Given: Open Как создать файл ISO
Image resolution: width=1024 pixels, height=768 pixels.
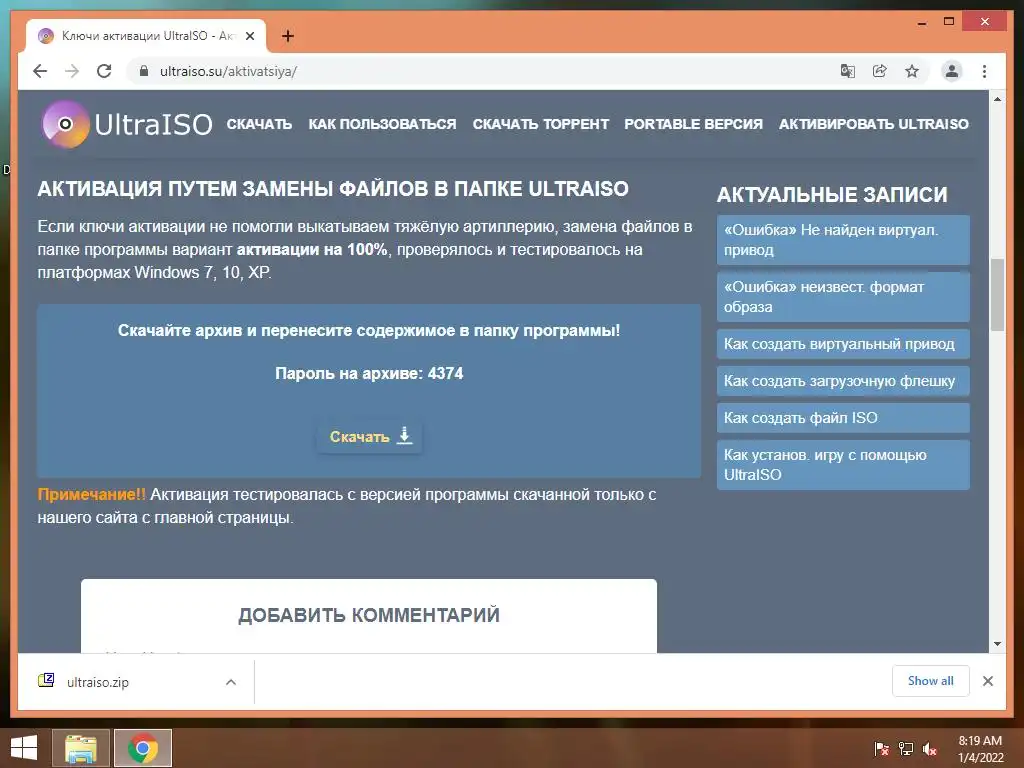Looking at the screenshot, I should [843, 418].
